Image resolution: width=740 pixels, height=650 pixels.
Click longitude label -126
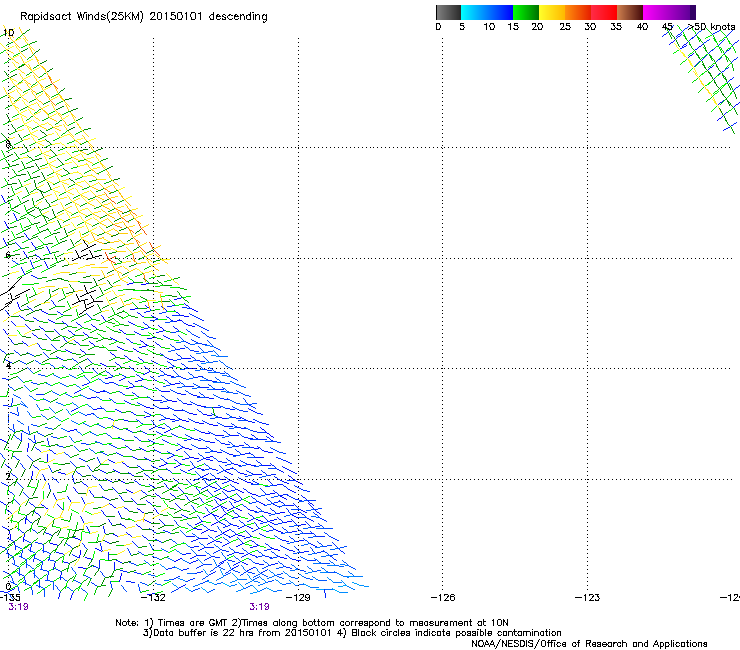pyautogui.click(x=443, y=598)
